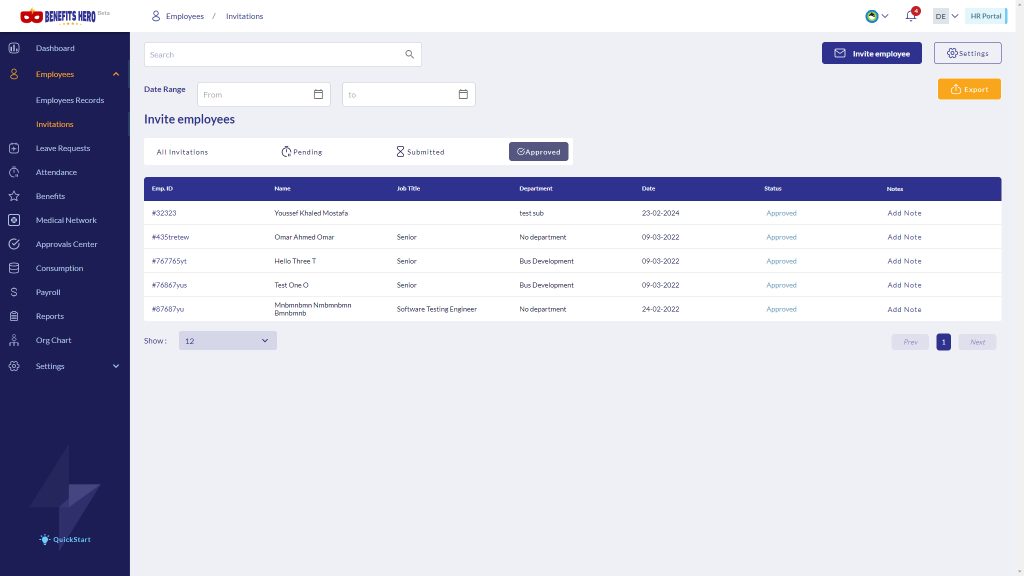Viewport: 1024px width, 576px height.
Task: Switch to Pending invitations tab
Action: (x=302, y=152)
